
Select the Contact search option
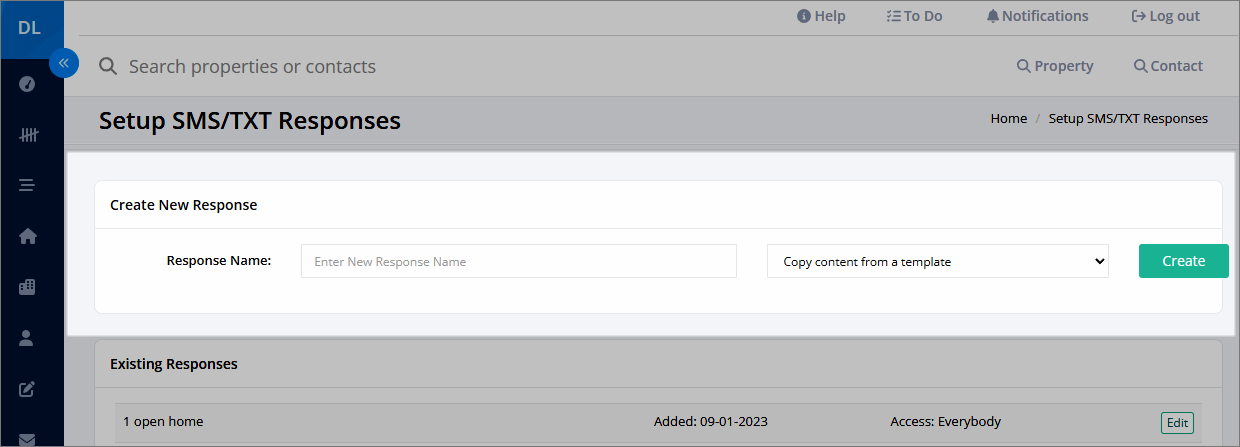click(1168, 66)
